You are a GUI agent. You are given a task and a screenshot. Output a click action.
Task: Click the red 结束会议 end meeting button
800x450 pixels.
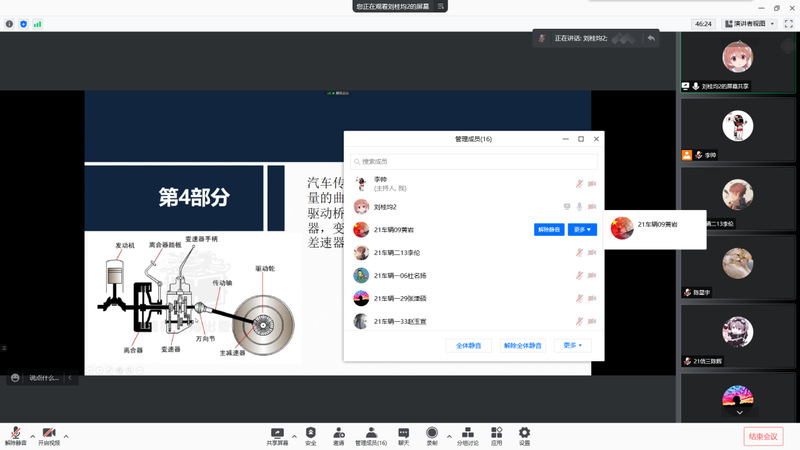pyautogui.click(x=763, y=436)
